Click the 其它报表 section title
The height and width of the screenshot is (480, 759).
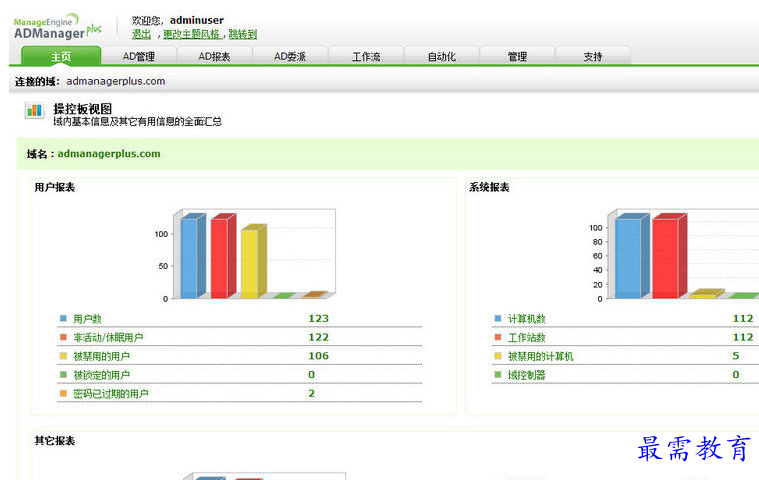55,441
